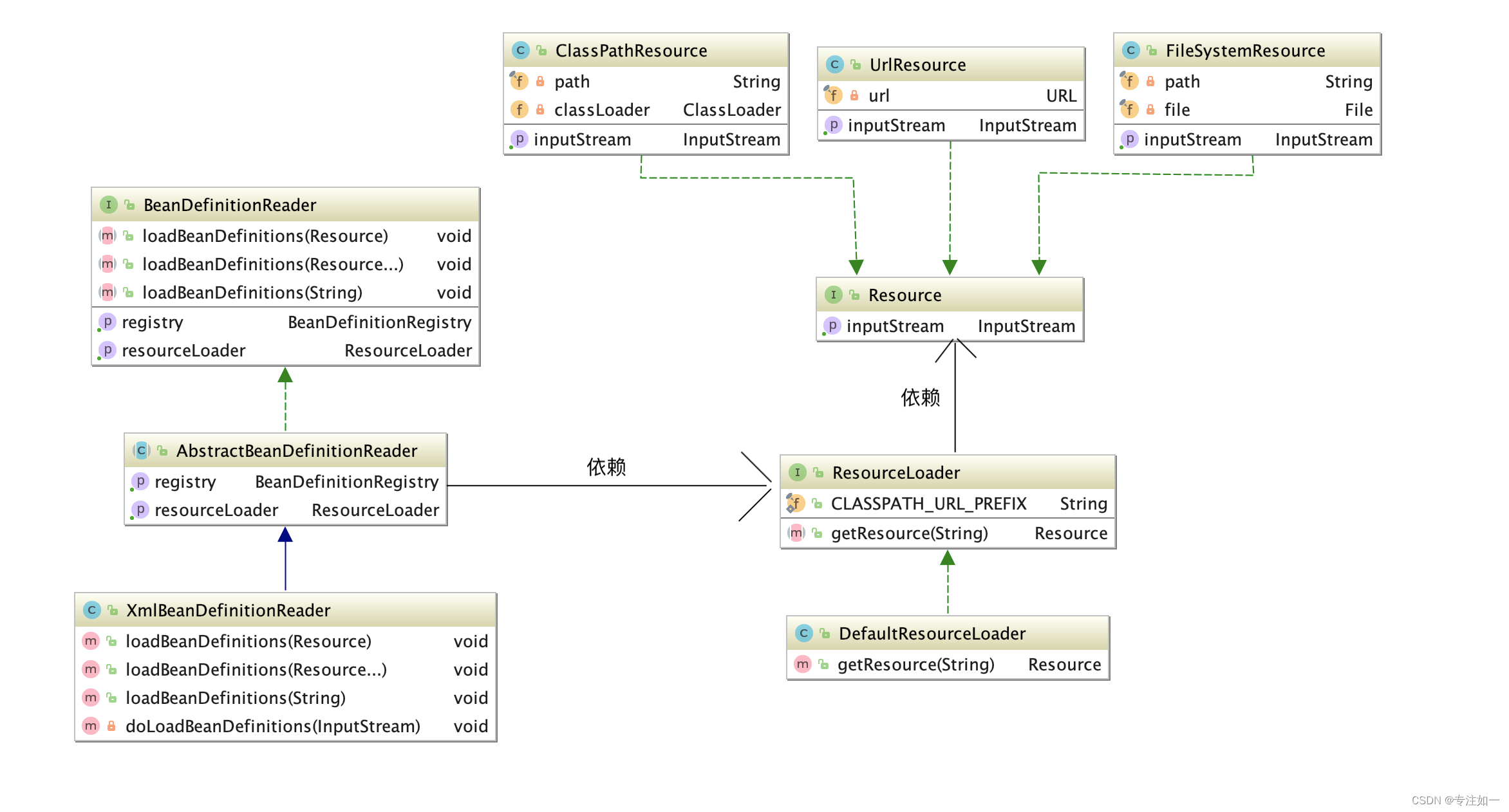Click the lock icon next to url field
This screenshot has height=812, width=1509.
click(854, 95)
